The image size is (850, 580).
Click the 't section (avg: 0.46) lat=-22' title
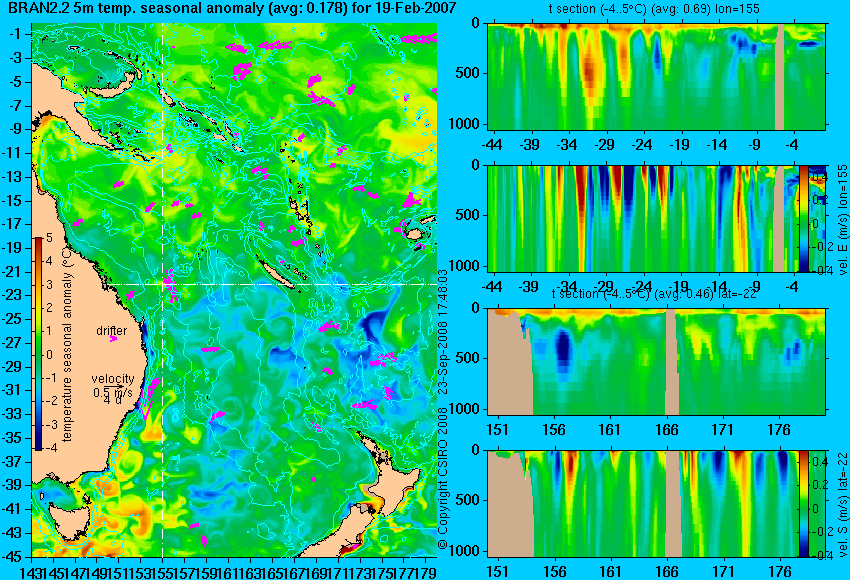click(x=654, y=294)
